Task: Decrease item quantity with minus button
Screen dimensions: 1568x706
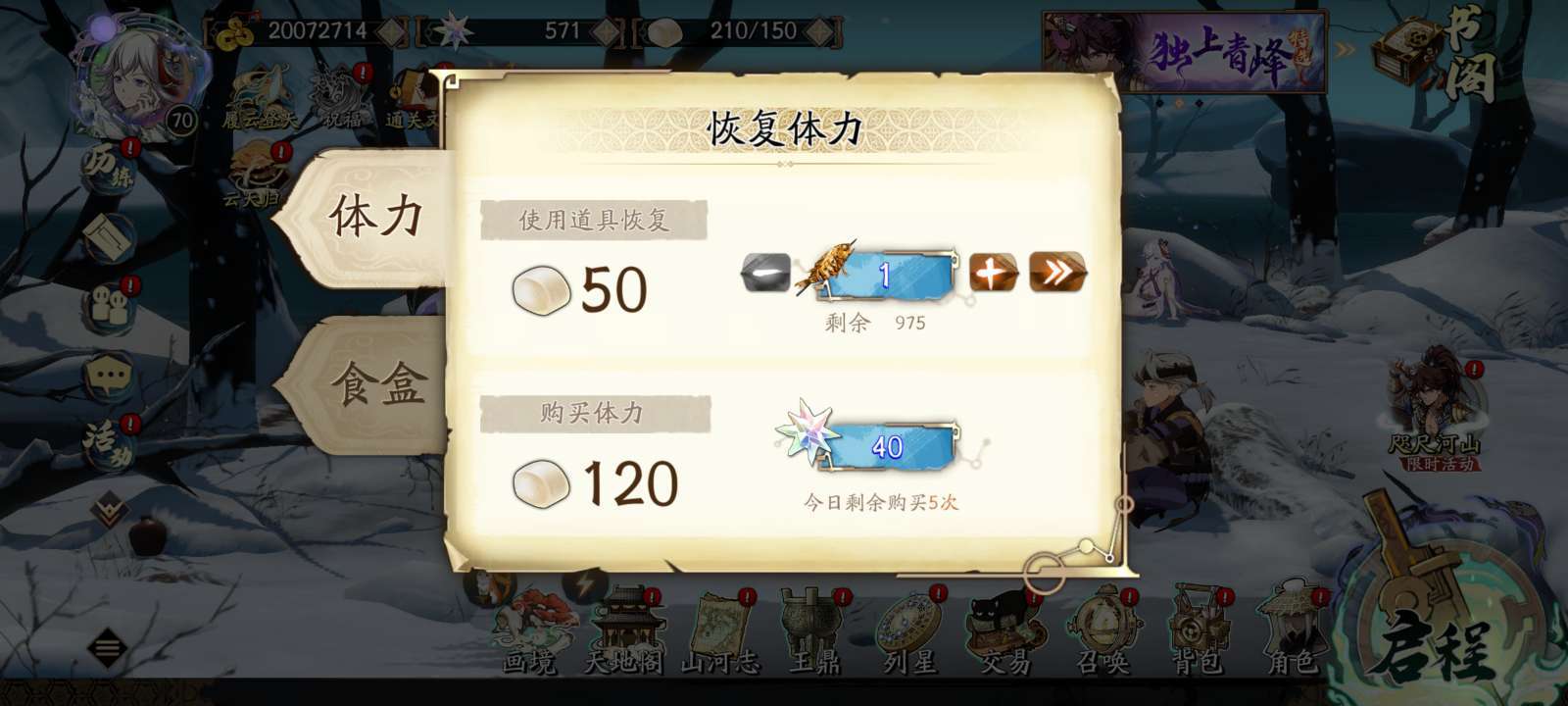Action: 765,273
